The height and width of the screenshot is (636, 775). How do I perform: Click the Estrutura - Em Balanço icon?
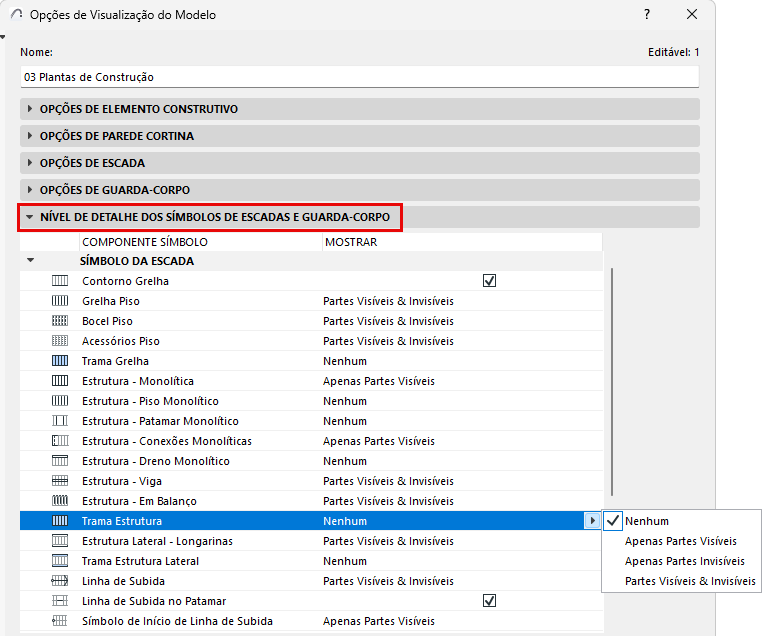click(x=60, y=501)
